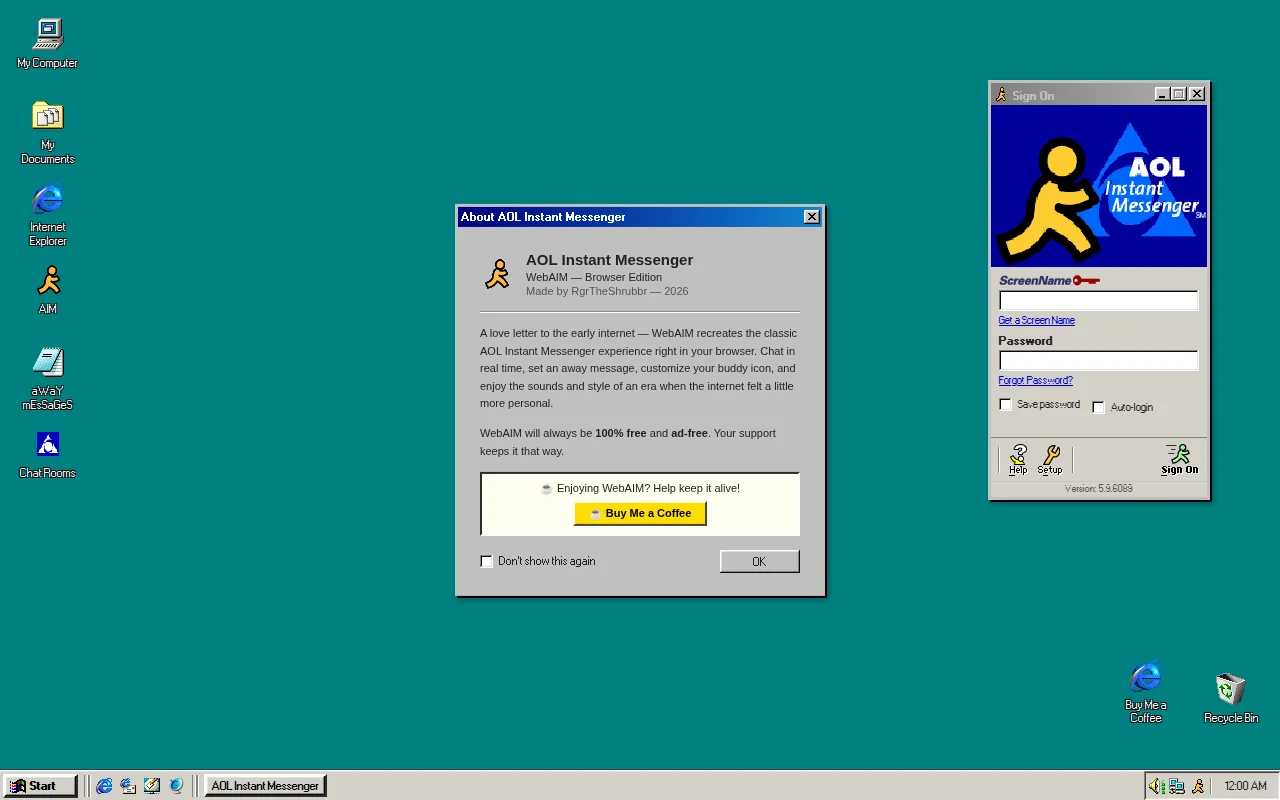
Task: Click the AIM running man tray icon
Action: [x=1198, y=786]
